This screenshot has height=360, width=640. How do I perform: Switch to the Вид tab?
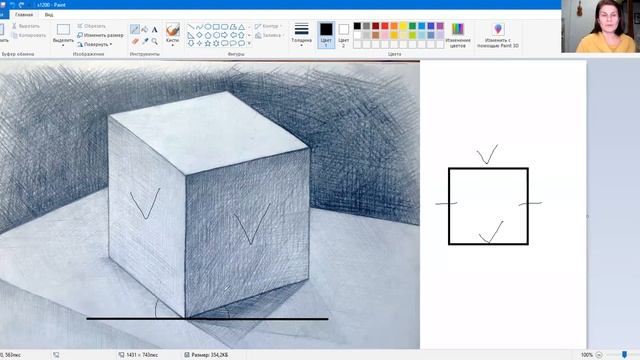click(49, 15)
